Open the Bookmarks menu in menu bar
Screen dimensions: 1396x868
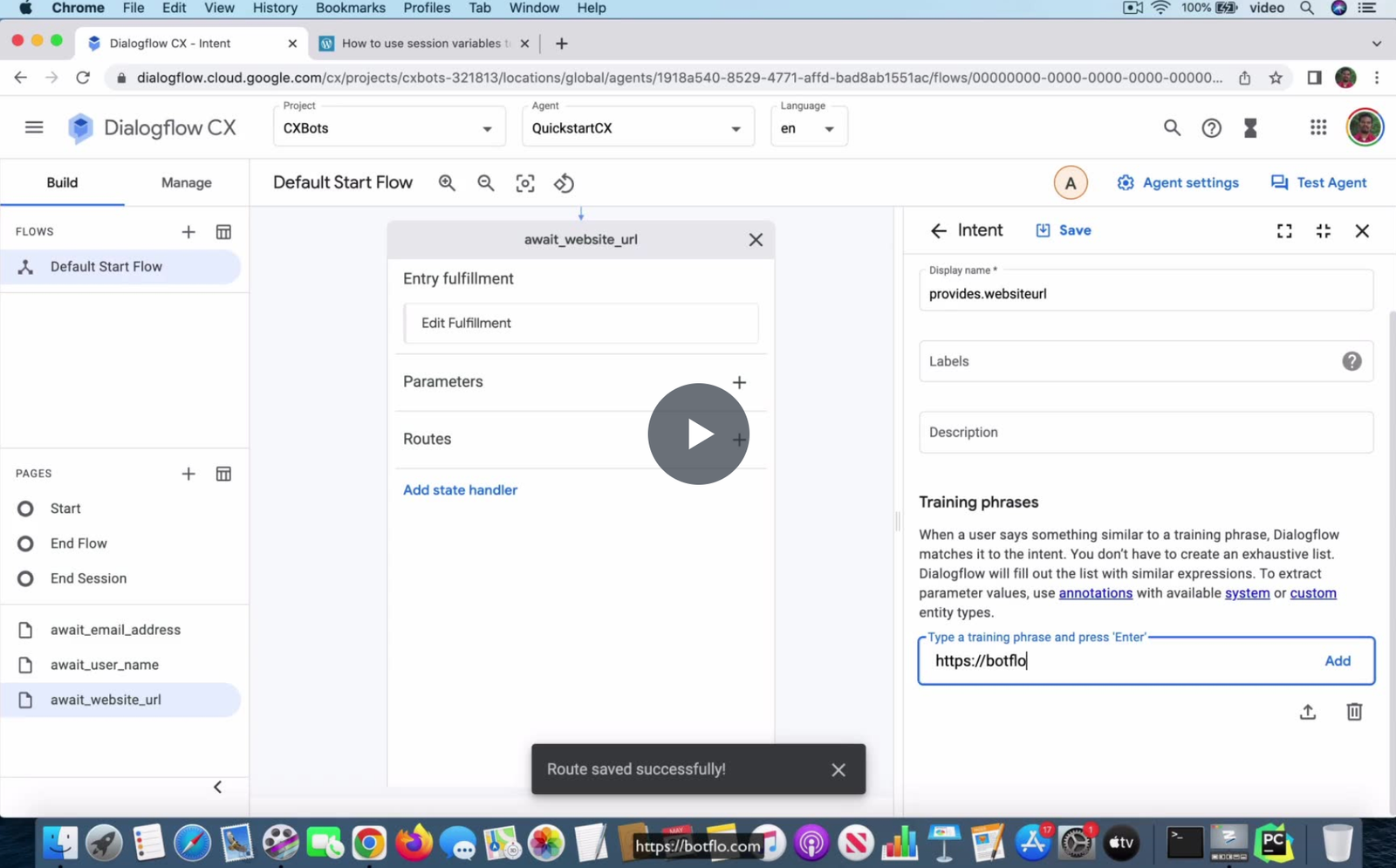pyautogui.click(x=350, y=8)
